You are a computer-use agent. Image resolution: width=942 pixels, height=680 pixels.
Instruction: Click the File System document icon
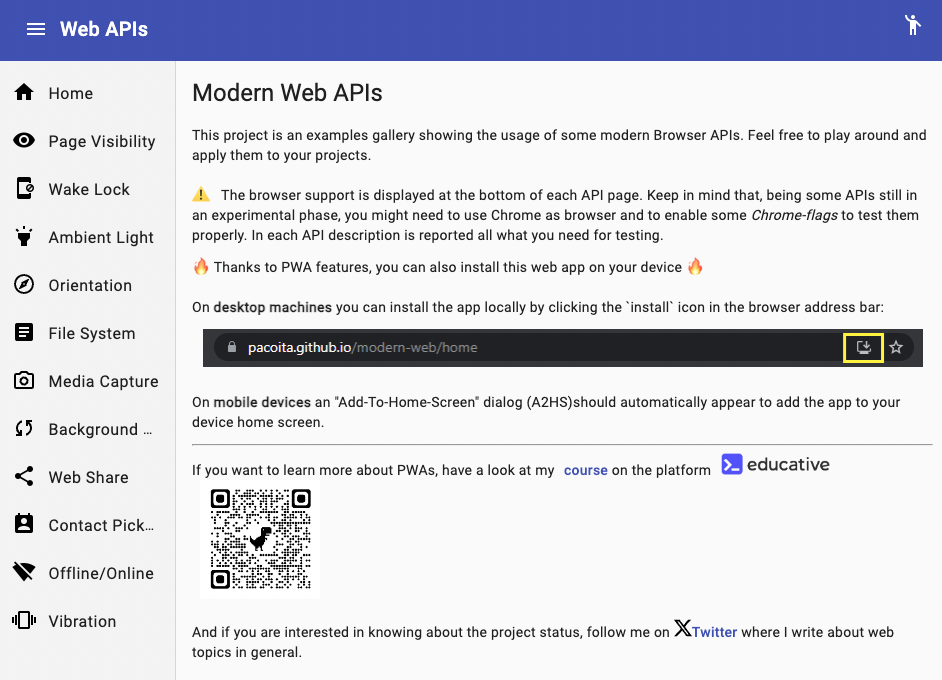point(24,333)
